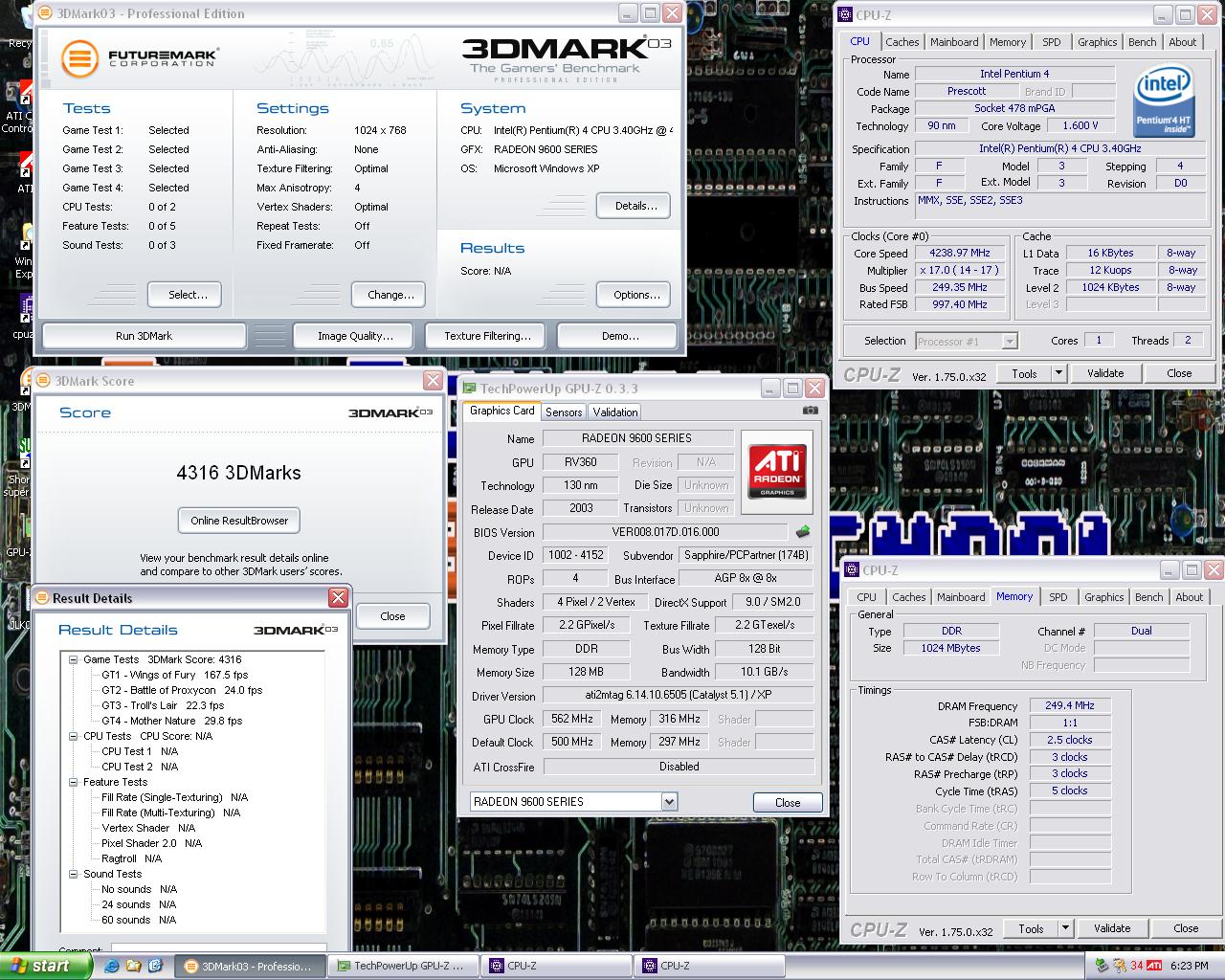Open CPU tab in bottom CPU-Z window

[866, 597]
